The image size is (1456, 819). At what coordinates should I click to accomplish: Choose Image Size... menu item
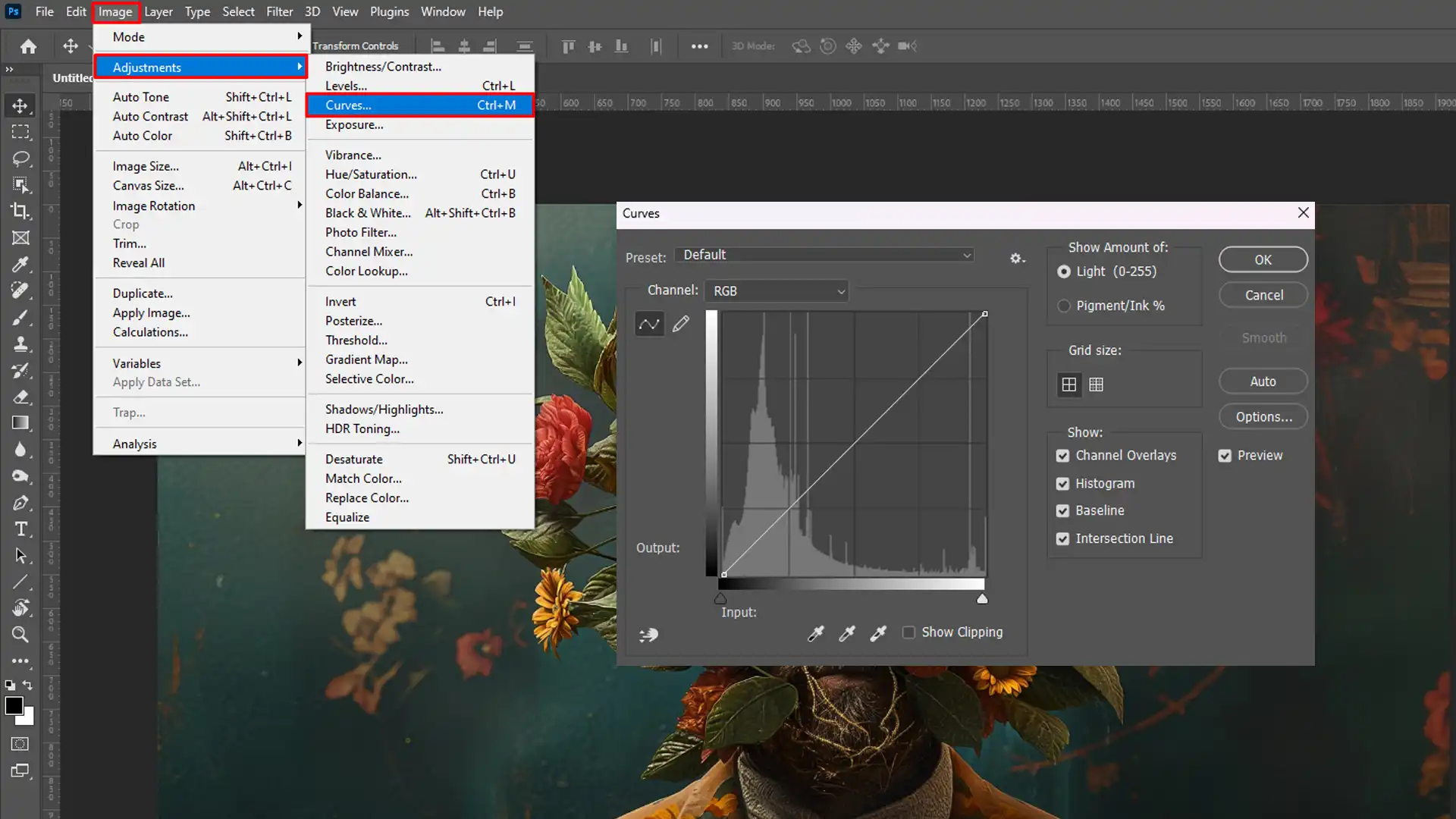(x=200, y=166)
